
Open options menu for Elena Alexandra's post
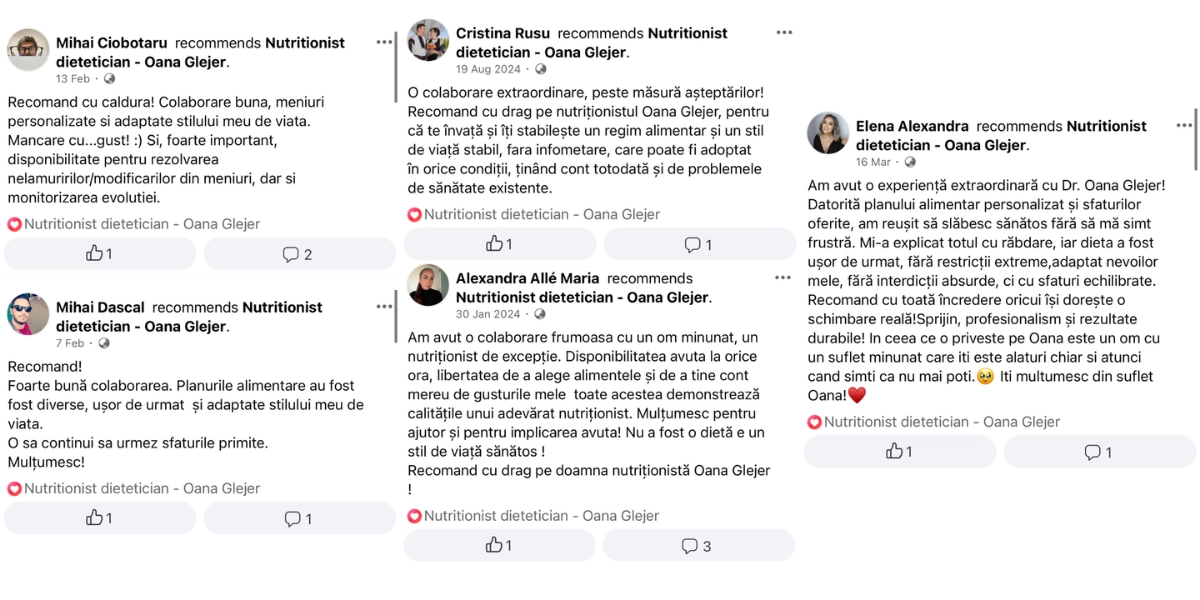[x=1184, y=126]
